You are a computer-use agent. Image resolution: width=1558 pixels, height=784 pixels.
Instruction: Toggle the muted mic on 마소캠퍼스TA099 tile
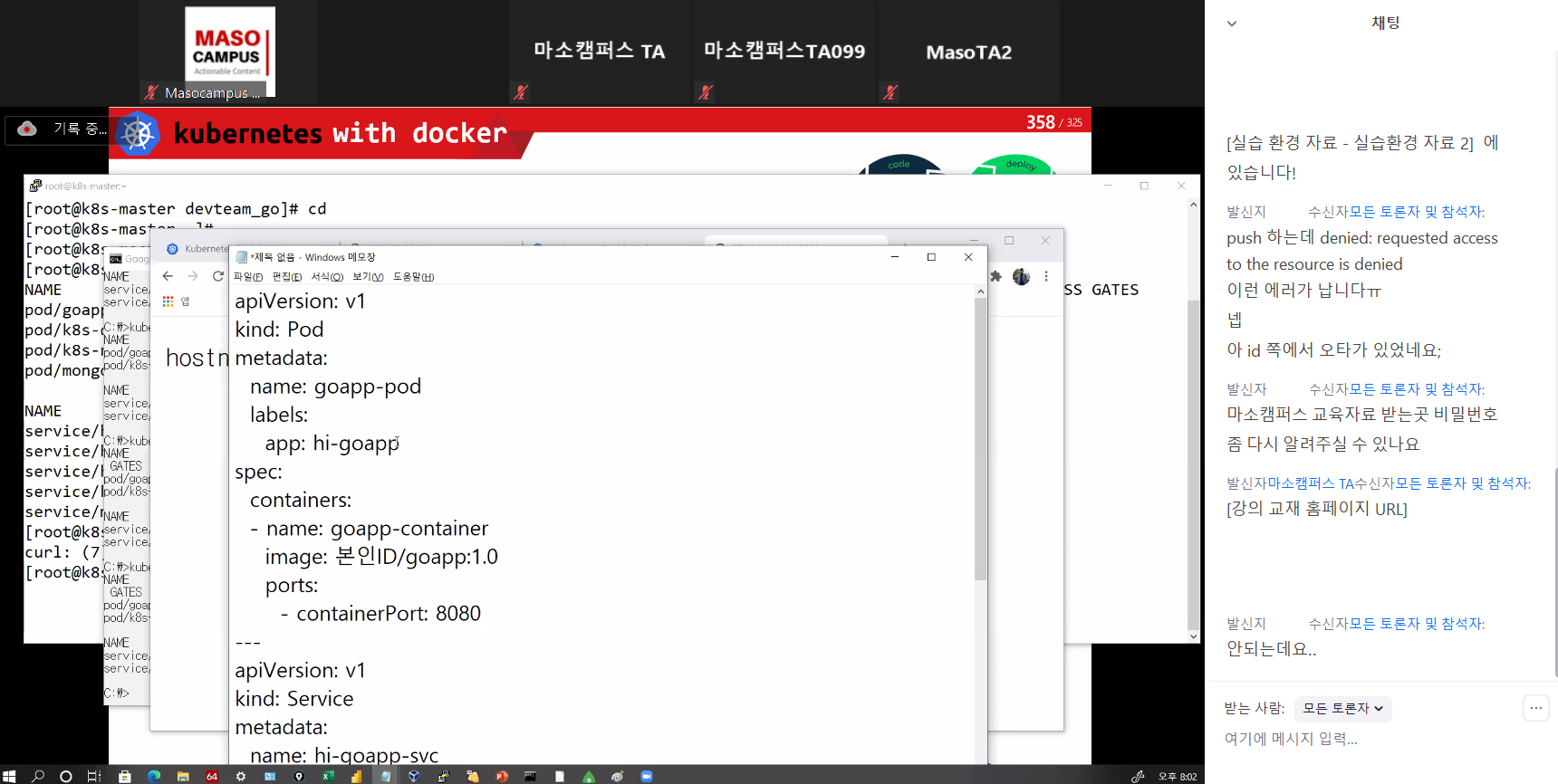(706, 91)
